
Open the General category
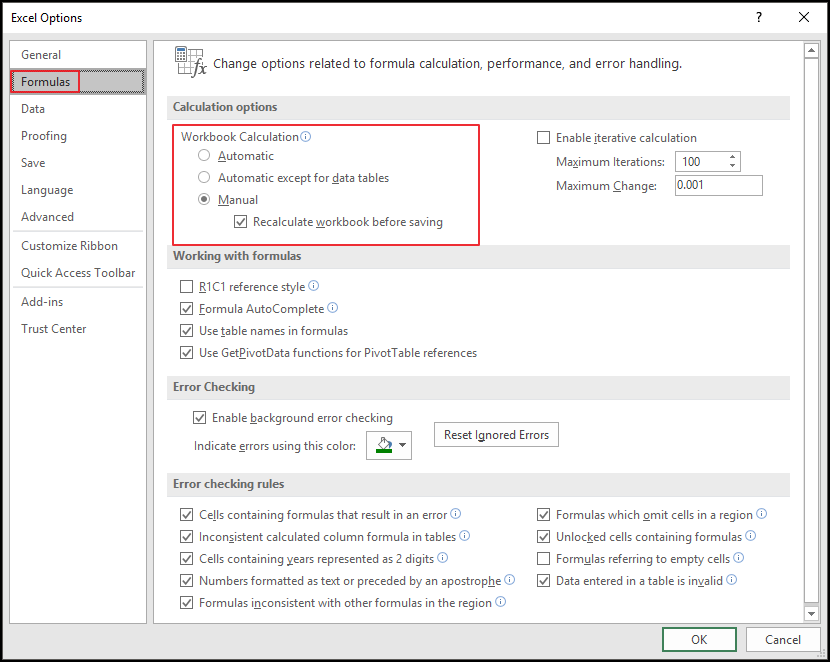[78, 55]
